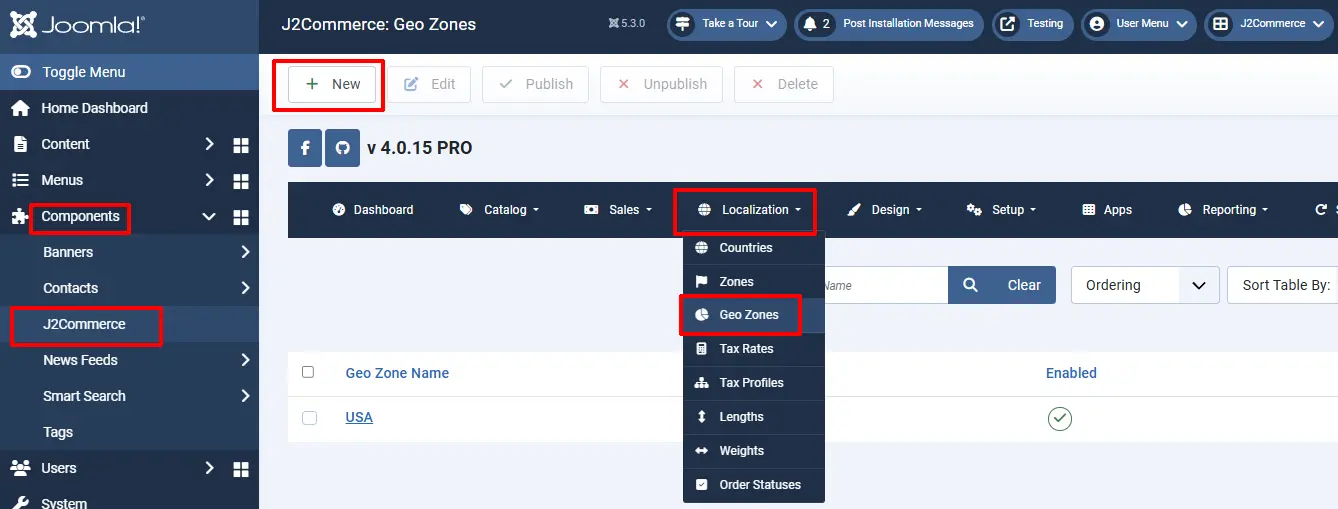Select Weights in Localization menu
Image resolution: width=1338 pixels, height=509 pixels.
click(x=754, y=451)
